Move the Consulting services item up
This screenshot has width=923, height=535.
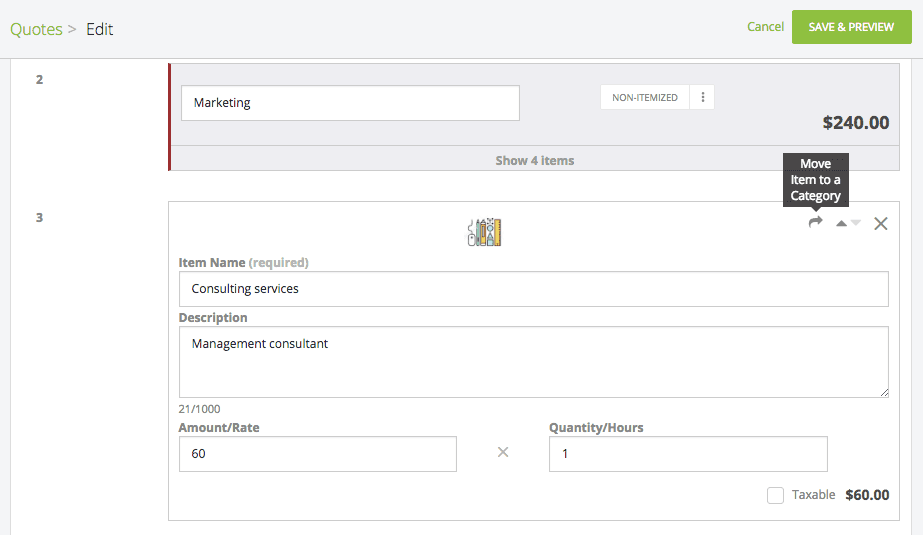pos(841,224)
